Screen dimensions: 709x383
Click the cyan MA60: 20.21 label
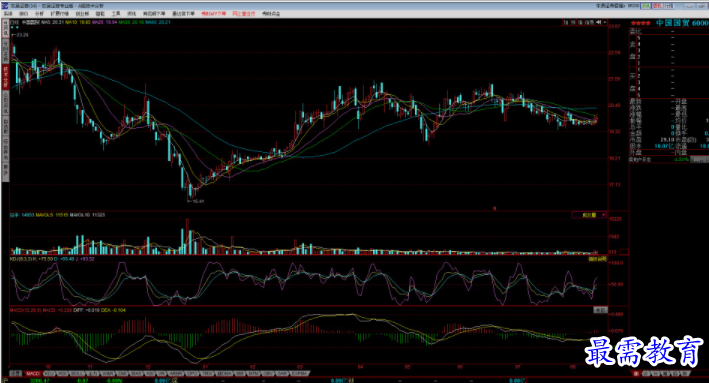[158, 22]
